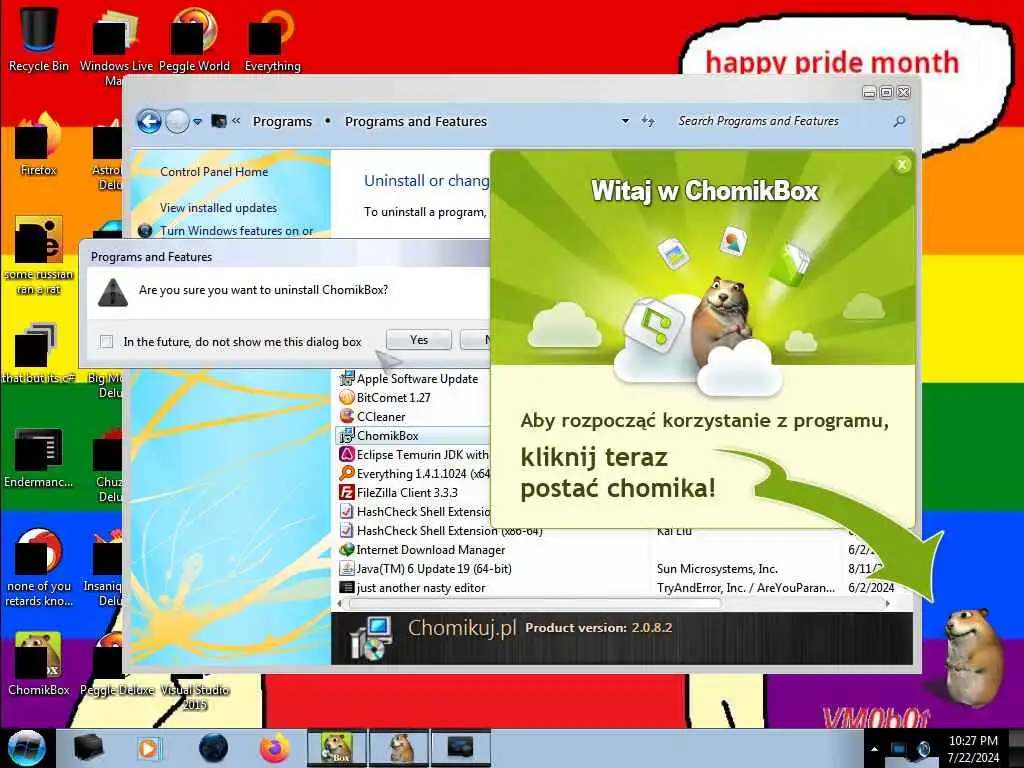
Task: Show hidden tray icons arrow
Action: [x=874, y=748]
